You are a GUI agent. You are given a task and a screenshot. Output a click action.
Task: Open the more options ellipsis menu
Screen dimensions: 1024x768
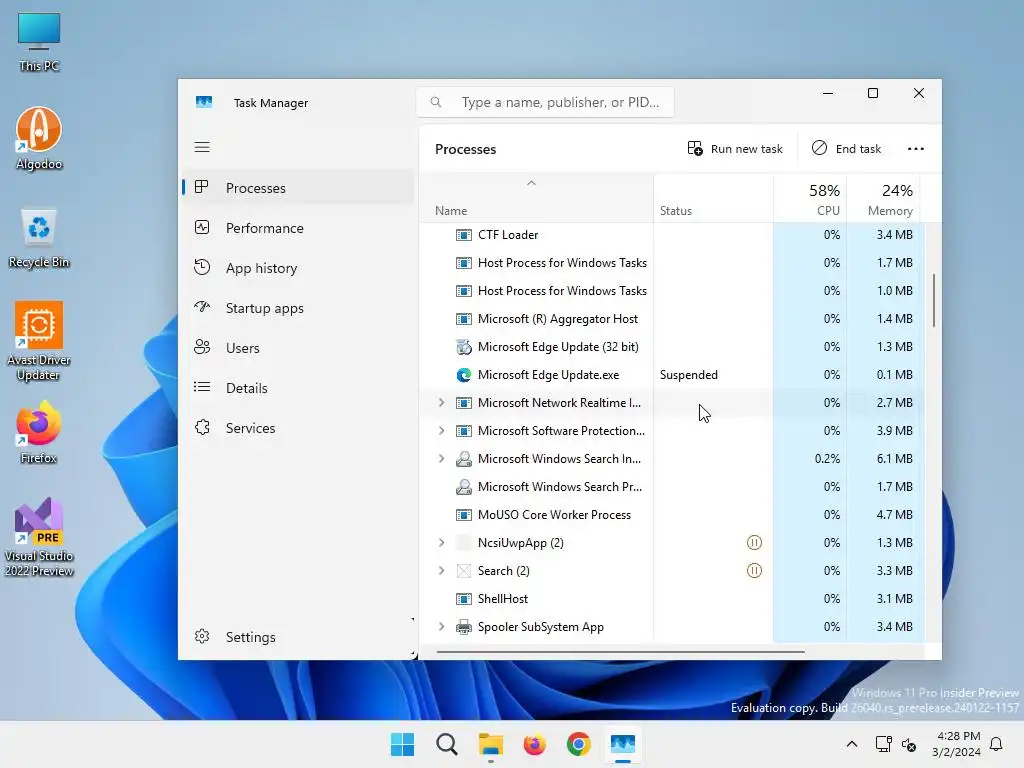[916, 149]
